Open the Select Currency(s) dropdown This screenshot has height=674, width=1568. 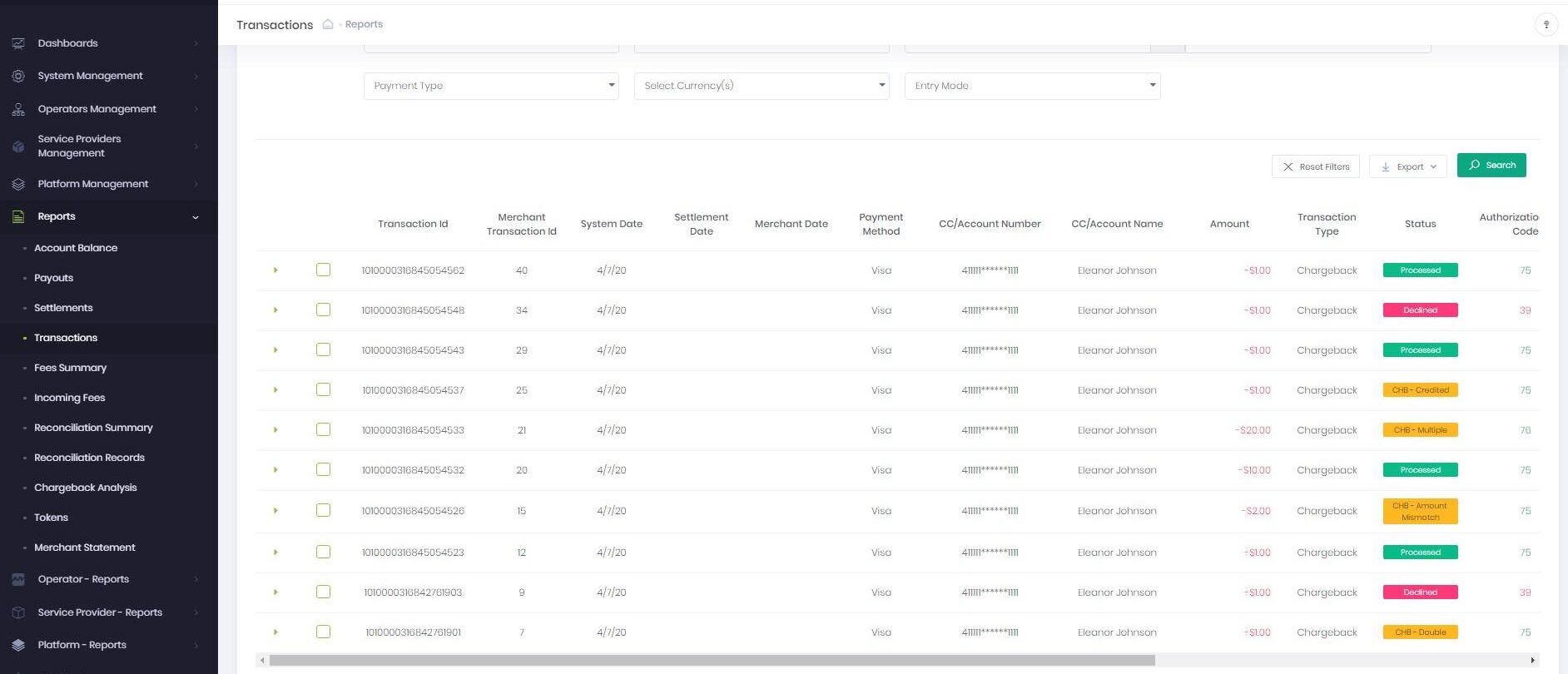(762, 86)
